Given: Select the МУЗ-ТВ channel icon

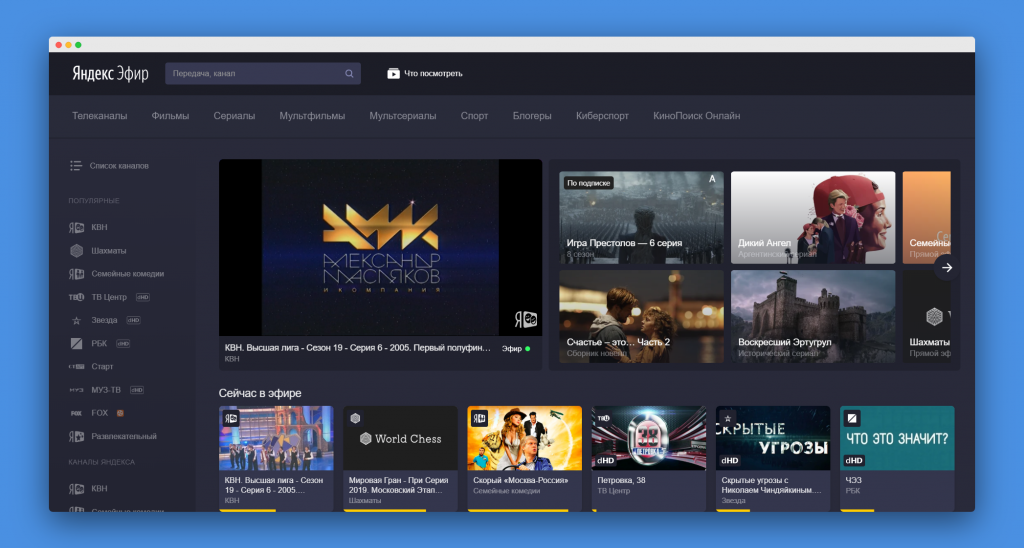Looking at the screenshot, I should tap(76, 390).
